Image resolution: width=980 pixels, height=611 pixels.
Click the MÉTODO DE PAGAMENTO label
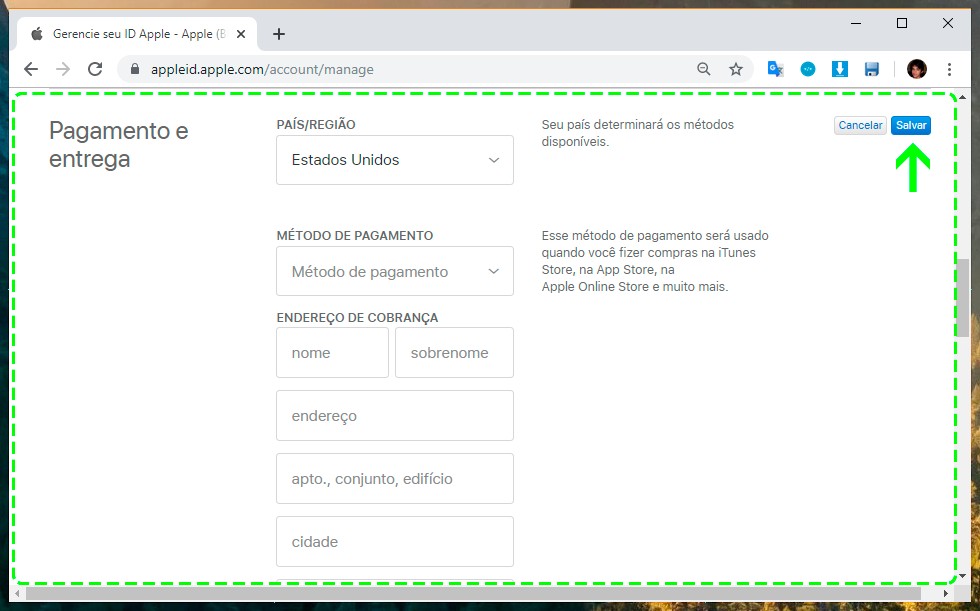354,236
